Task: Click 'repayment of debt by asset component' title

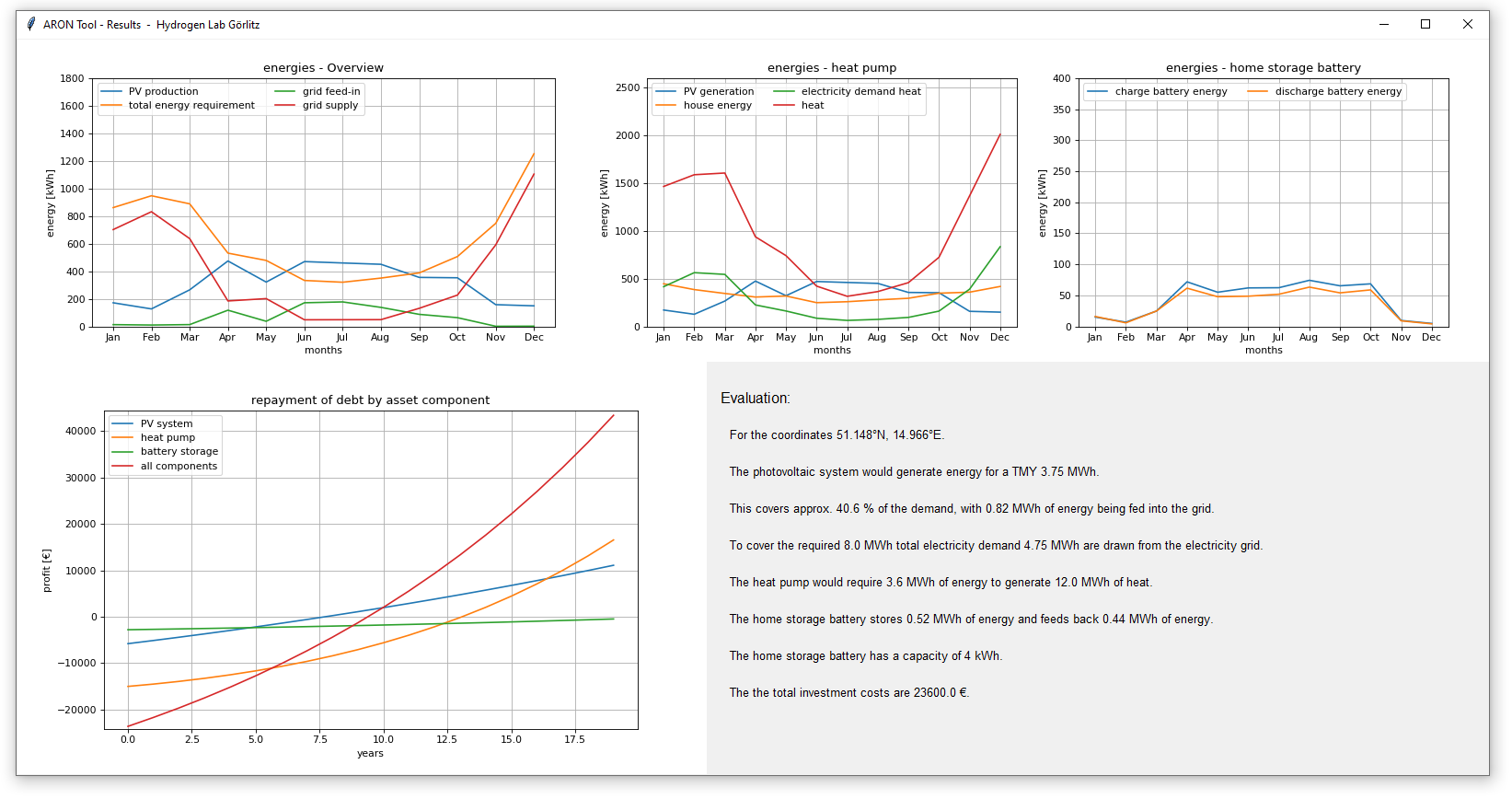Action: (x=370, y=400)
